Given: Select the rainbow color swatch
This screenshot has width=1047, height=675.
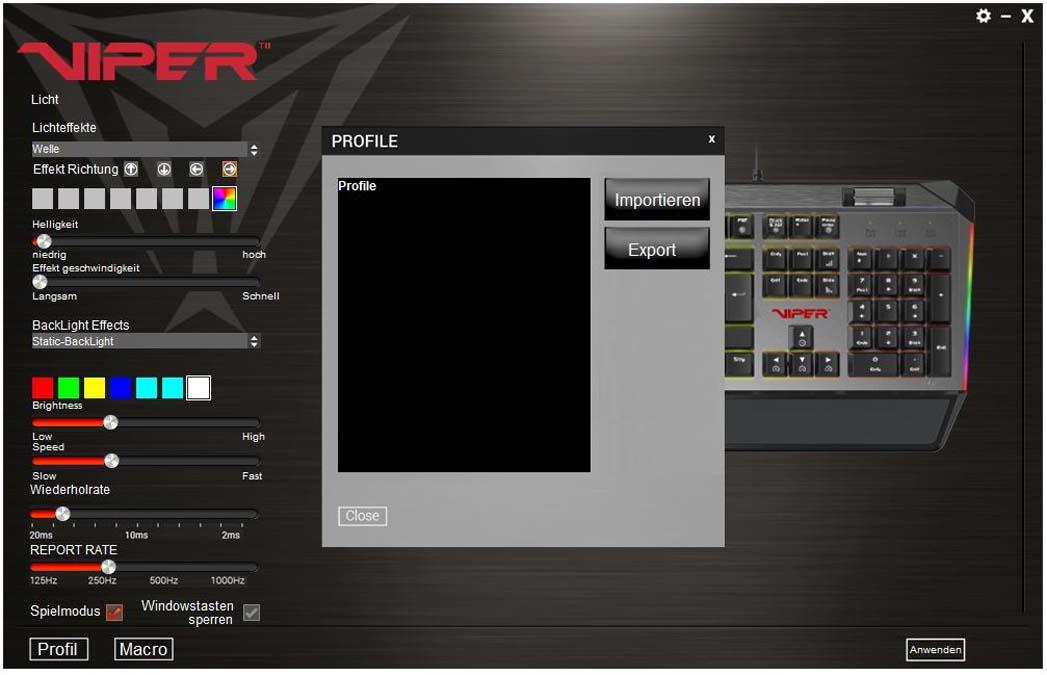Looking at the screenshot, I should tap(224, 198).
